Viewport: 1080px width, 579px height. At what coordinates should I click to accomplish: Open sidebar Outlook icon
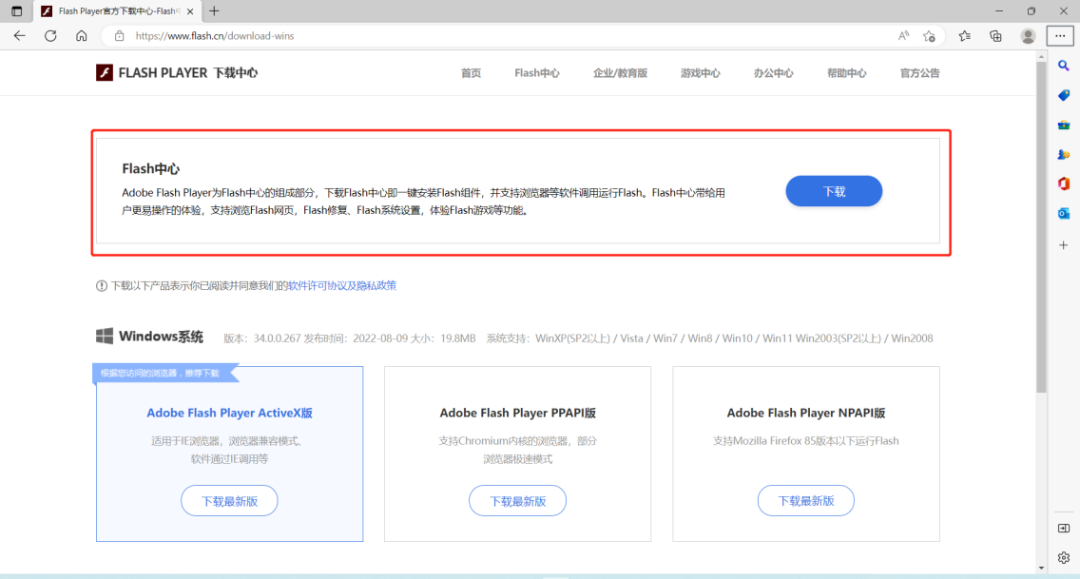pos(1063,213)
